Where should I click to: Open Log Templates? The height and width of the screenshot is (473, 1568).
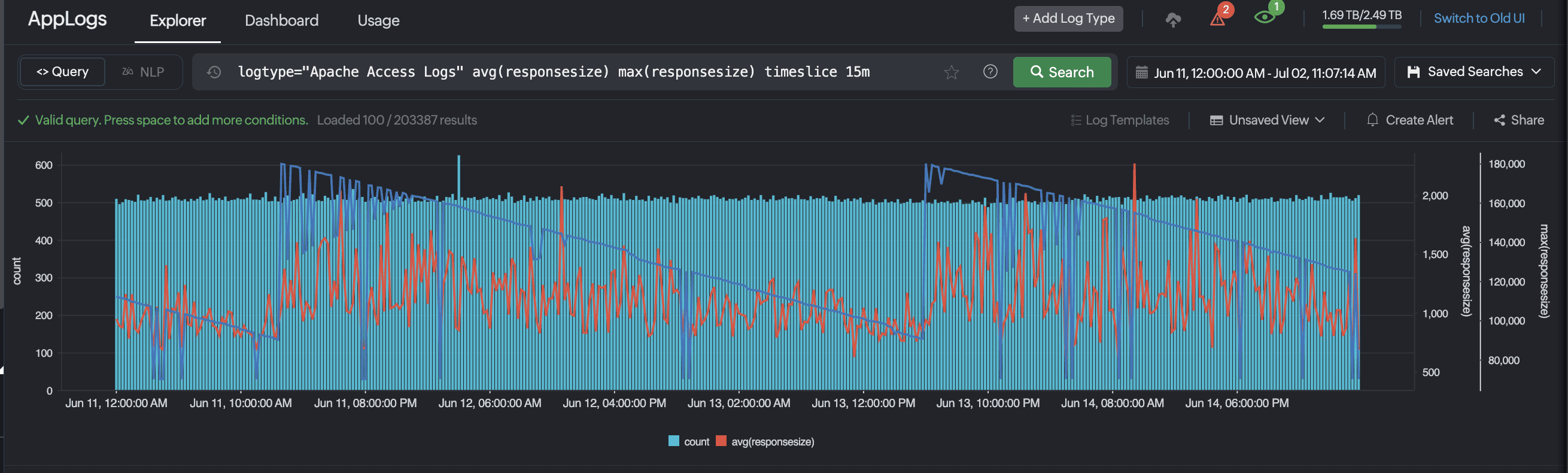click(x=1120, y=120)
